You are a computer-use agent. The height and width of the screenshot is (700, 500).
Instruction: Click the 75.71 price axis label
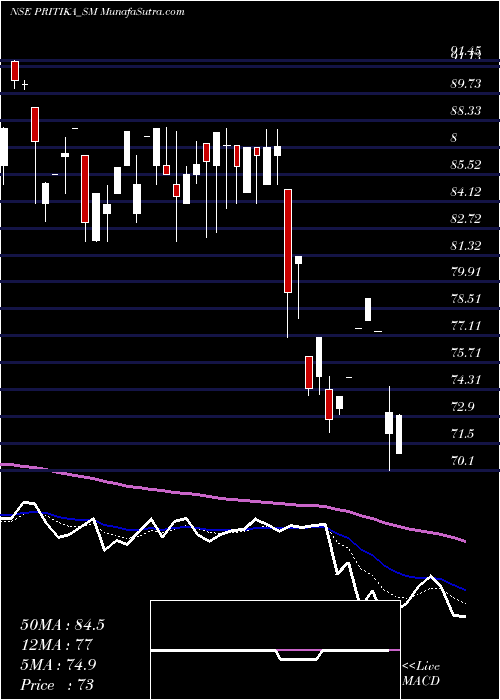pos(466,353)
